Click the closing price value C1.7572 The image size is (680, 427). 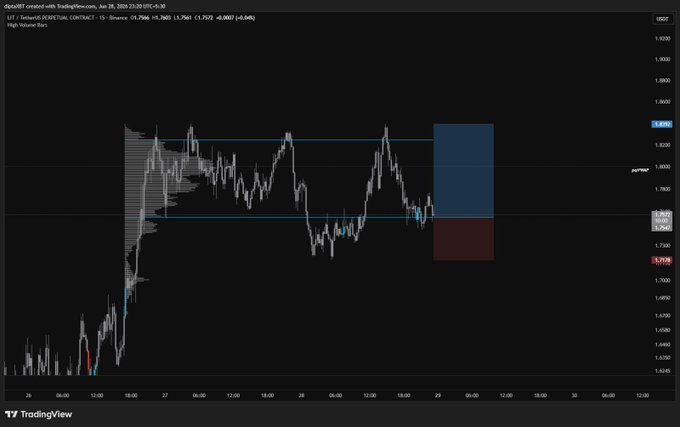pyautogui.click(x=204, y=18)
